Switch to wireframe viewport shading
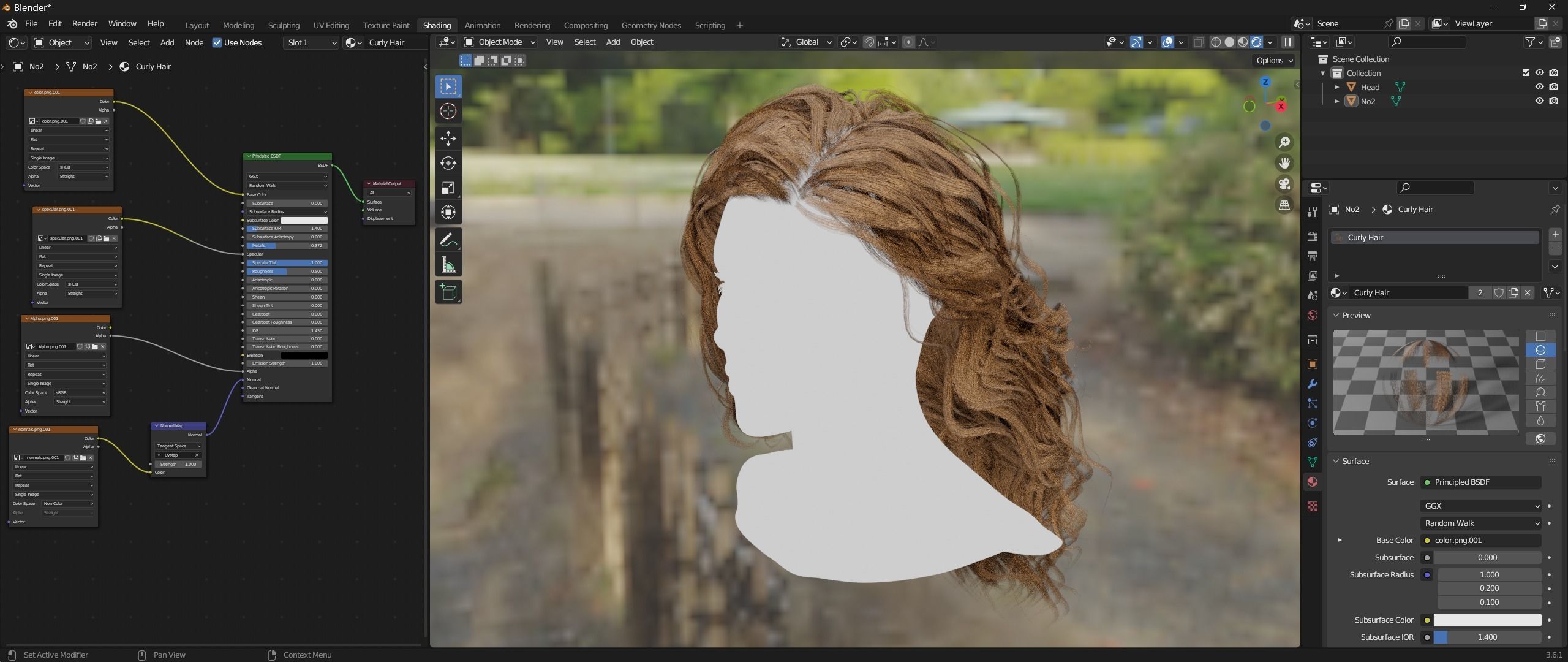Image resolution: width=1568 pixels, height=662 pixels. tap(1216, 42)
